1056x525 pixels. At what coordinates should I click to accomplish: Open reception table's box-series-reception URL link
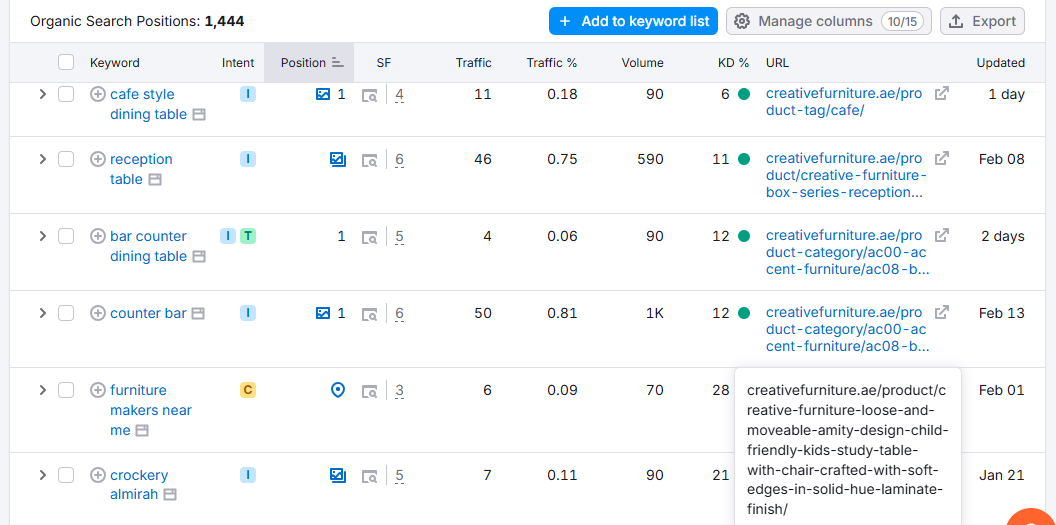845,176
